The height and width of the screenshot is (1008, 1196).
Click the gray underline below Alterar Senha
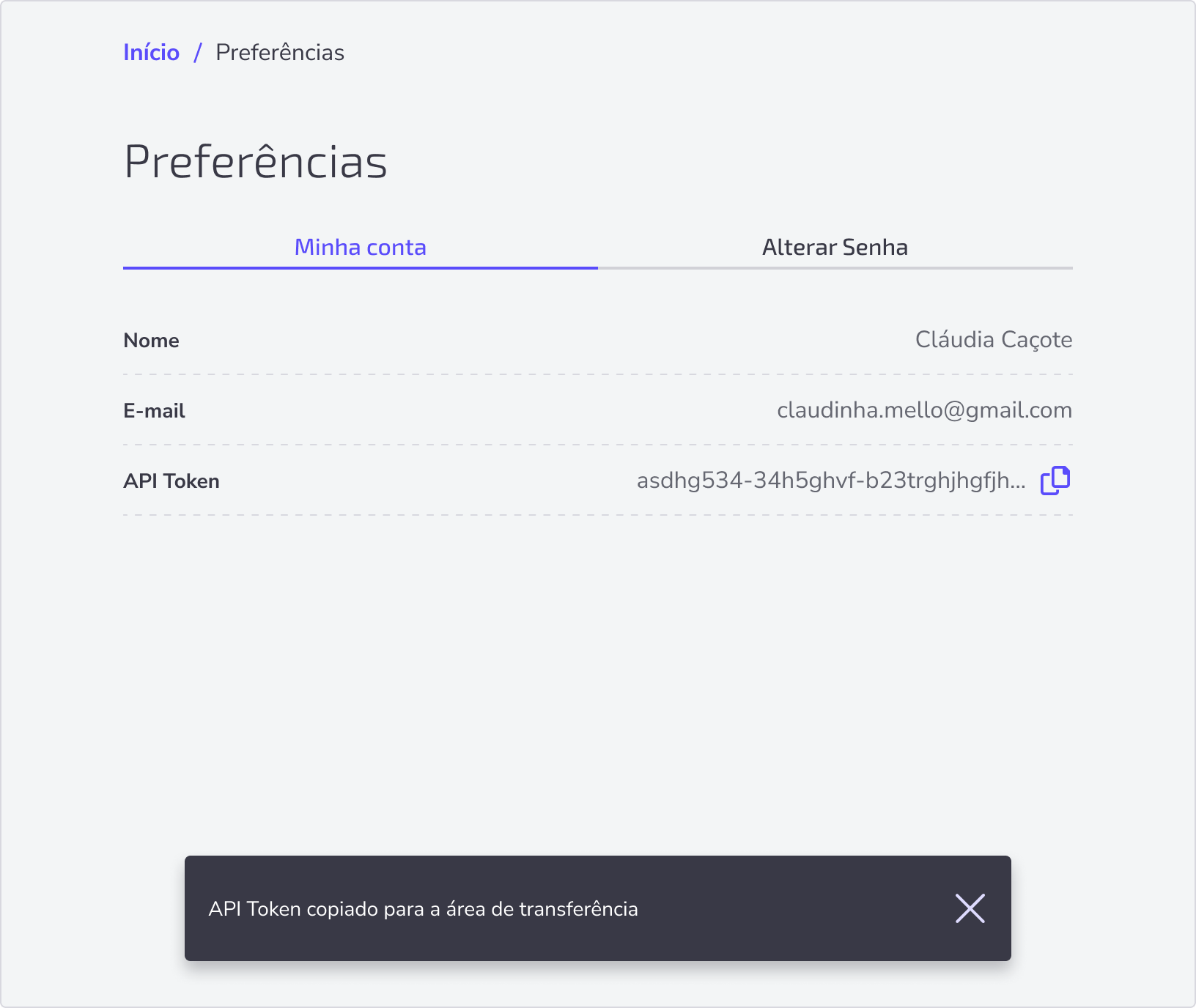click(x=835, y=268)
